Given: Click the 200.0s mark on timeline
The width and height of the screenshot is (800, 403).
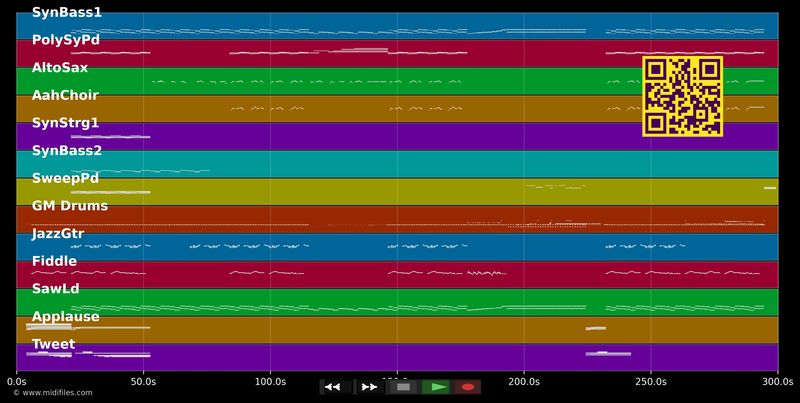Looking at the screenshot, I should tap(524, 381).
